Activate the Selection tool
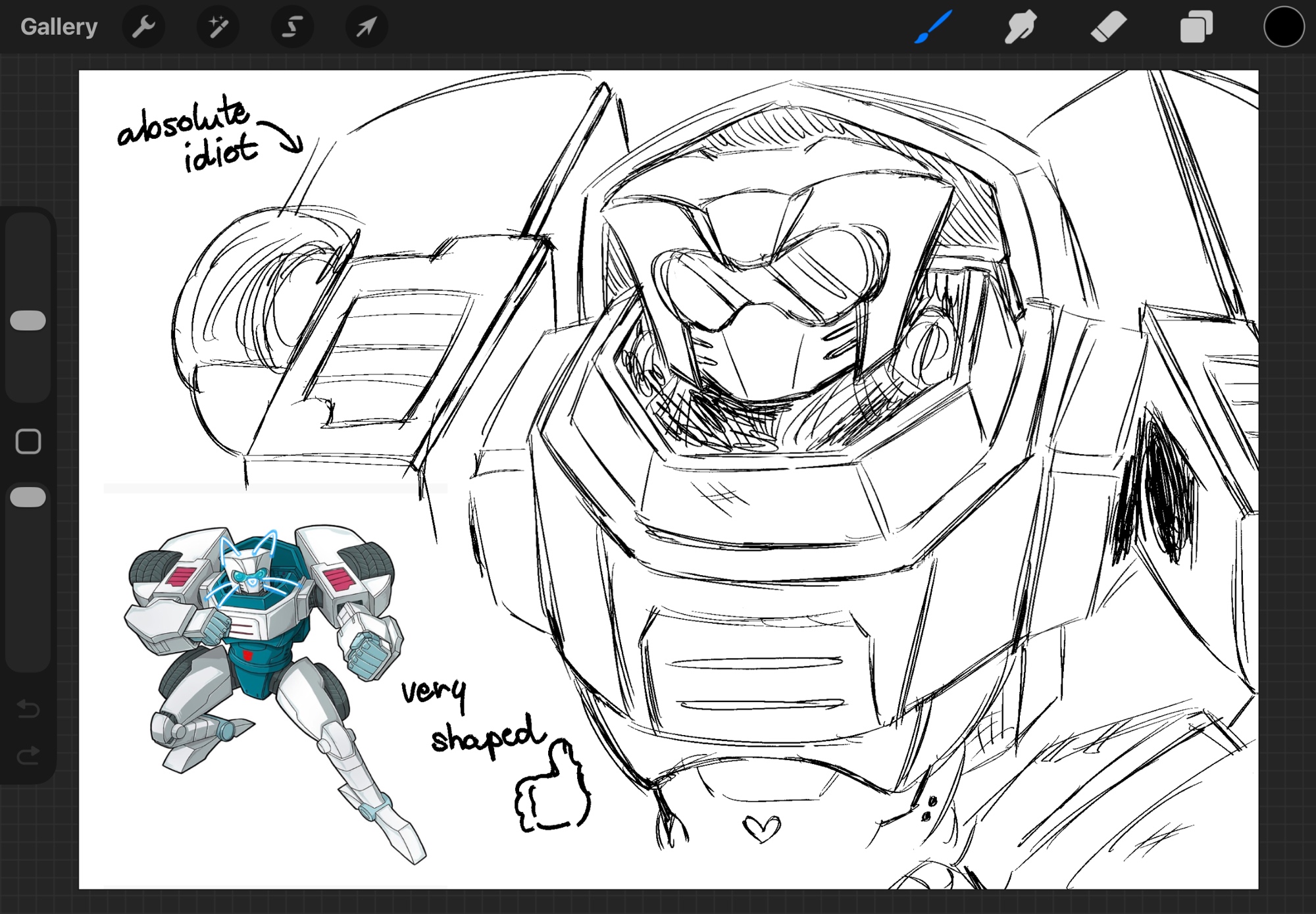The width and height of the screenshot is (1316, 914). tap(292, 27)
